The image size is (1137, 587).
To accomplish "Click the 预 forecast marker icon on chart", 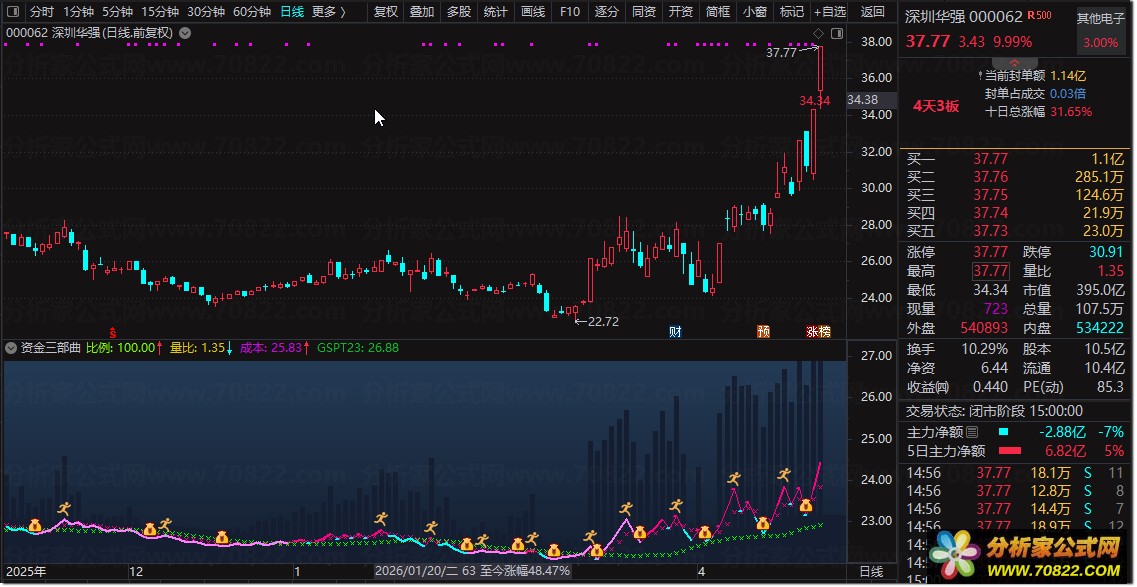I will click(764, 331).
